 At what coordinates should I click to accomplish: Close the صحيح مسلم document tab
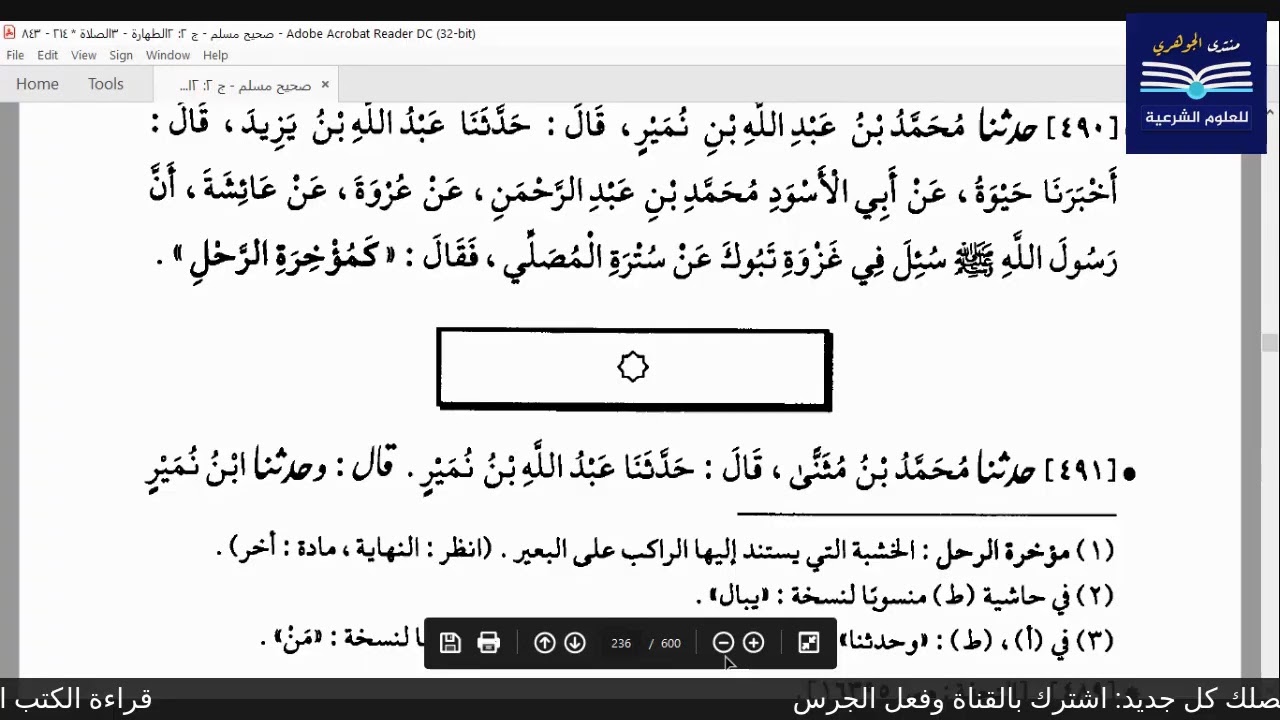pyautogui.click(x=325, y=85)
